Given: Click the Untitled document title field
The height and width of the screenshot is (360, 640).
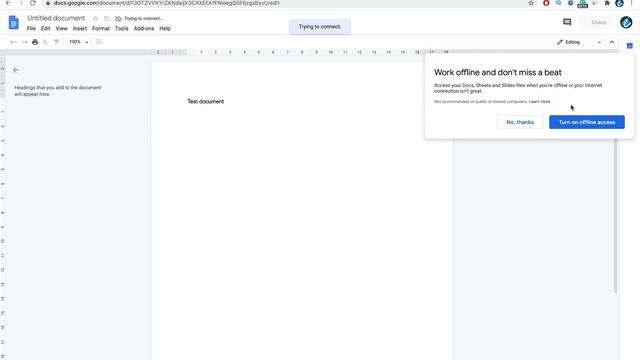Looking at the screenshot, I should tap(56, 18).
